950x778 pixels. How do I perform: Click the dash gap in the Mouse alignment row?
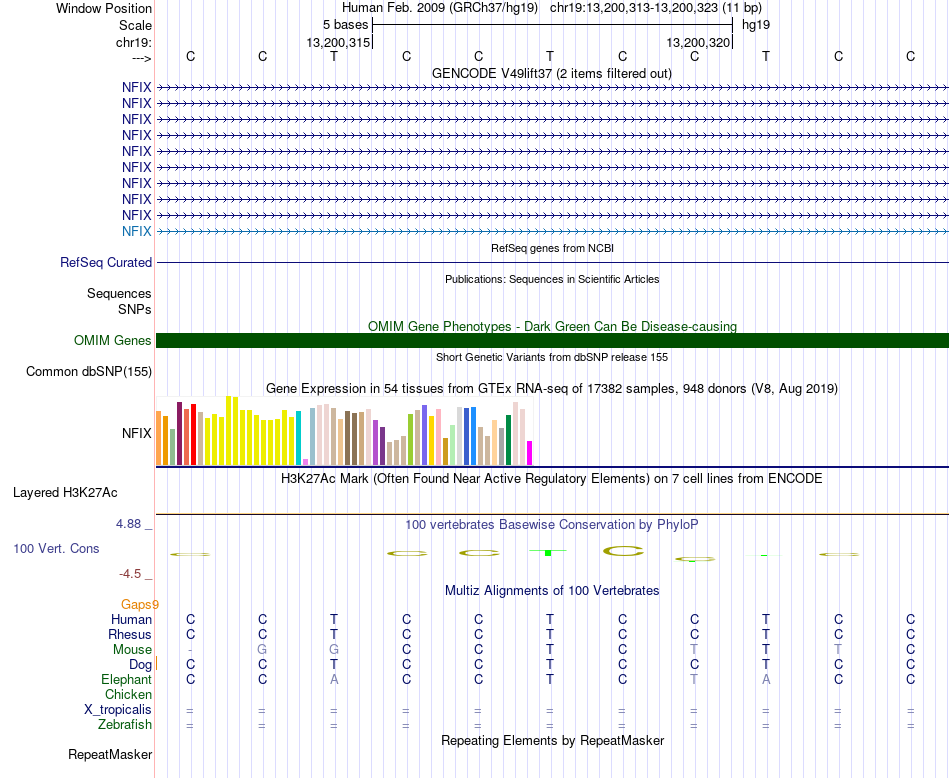click(x=190, y=650)
